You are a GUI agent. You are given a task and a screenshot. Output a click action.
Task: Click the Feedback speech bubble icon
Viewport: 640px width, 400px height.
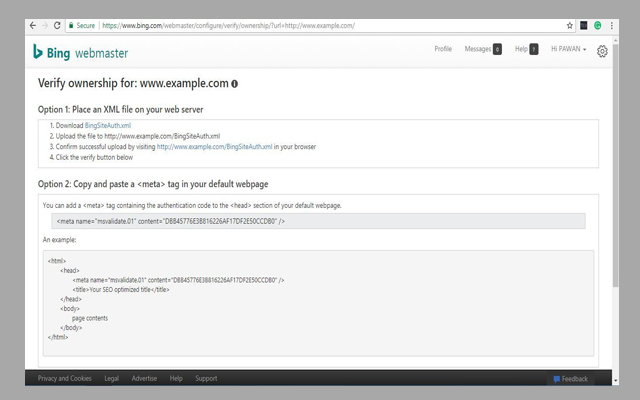pos(557,379)
